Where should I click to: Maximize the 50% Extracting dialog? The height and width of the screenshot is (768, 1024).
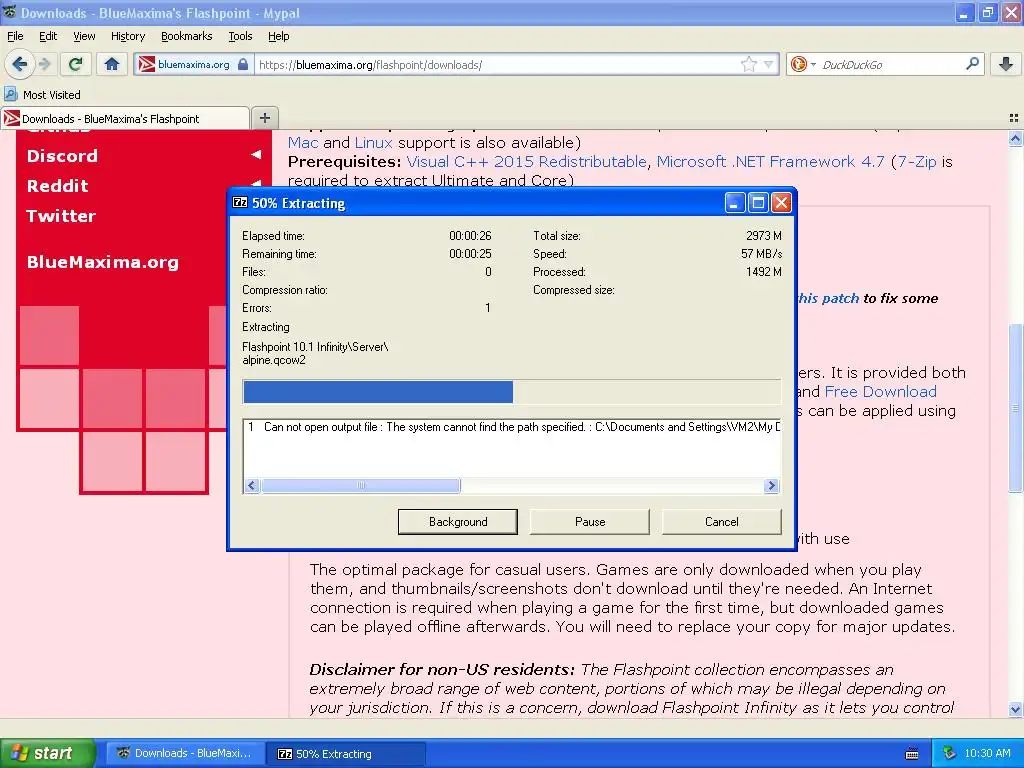click(x=758, y=203)
